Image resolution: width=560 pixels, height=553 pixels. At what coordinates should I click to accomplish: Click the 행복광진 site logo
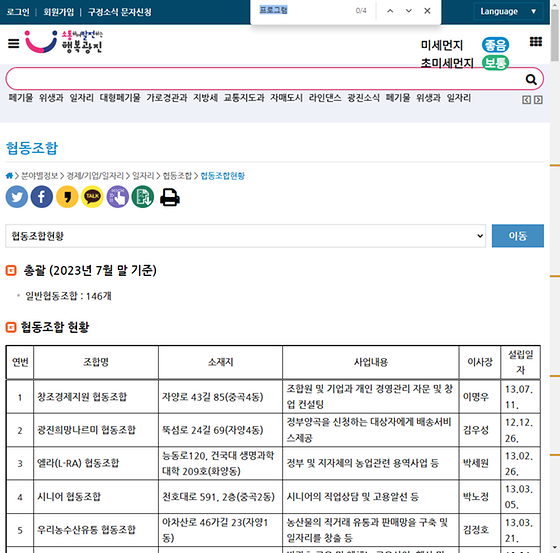(x=64, y=42)
